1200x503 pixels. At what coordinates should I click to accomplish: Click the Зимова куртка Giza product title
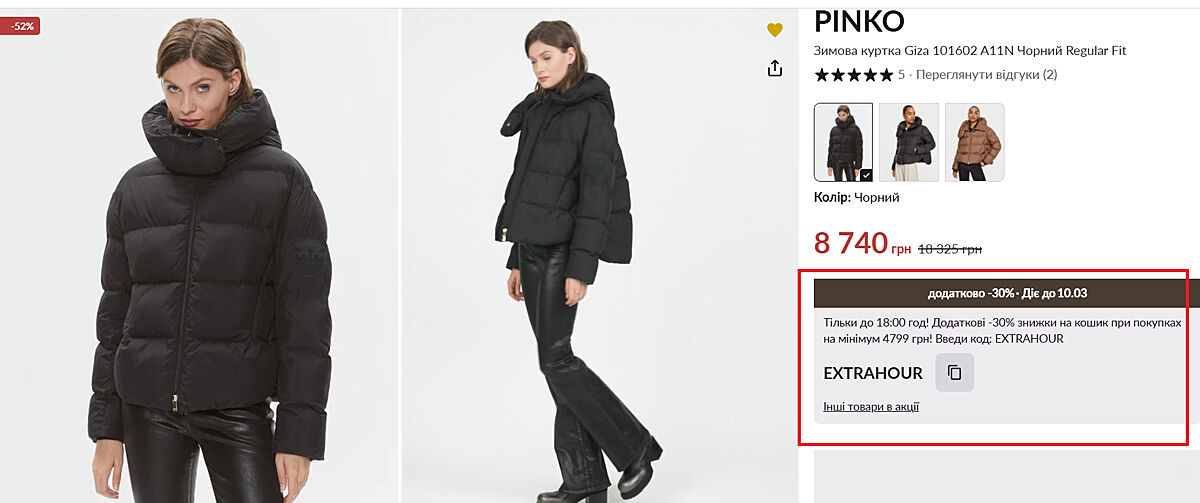click(x=970, y=51)
